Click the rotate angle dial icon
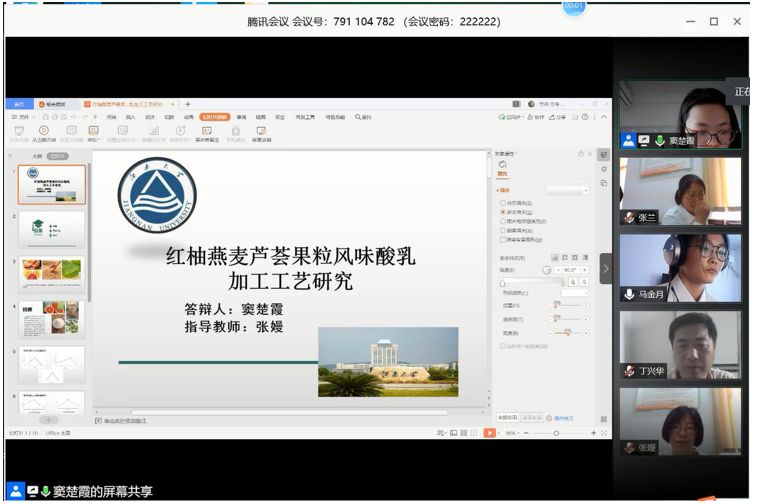The image size is (757, 503). click(x=546, y=269)
